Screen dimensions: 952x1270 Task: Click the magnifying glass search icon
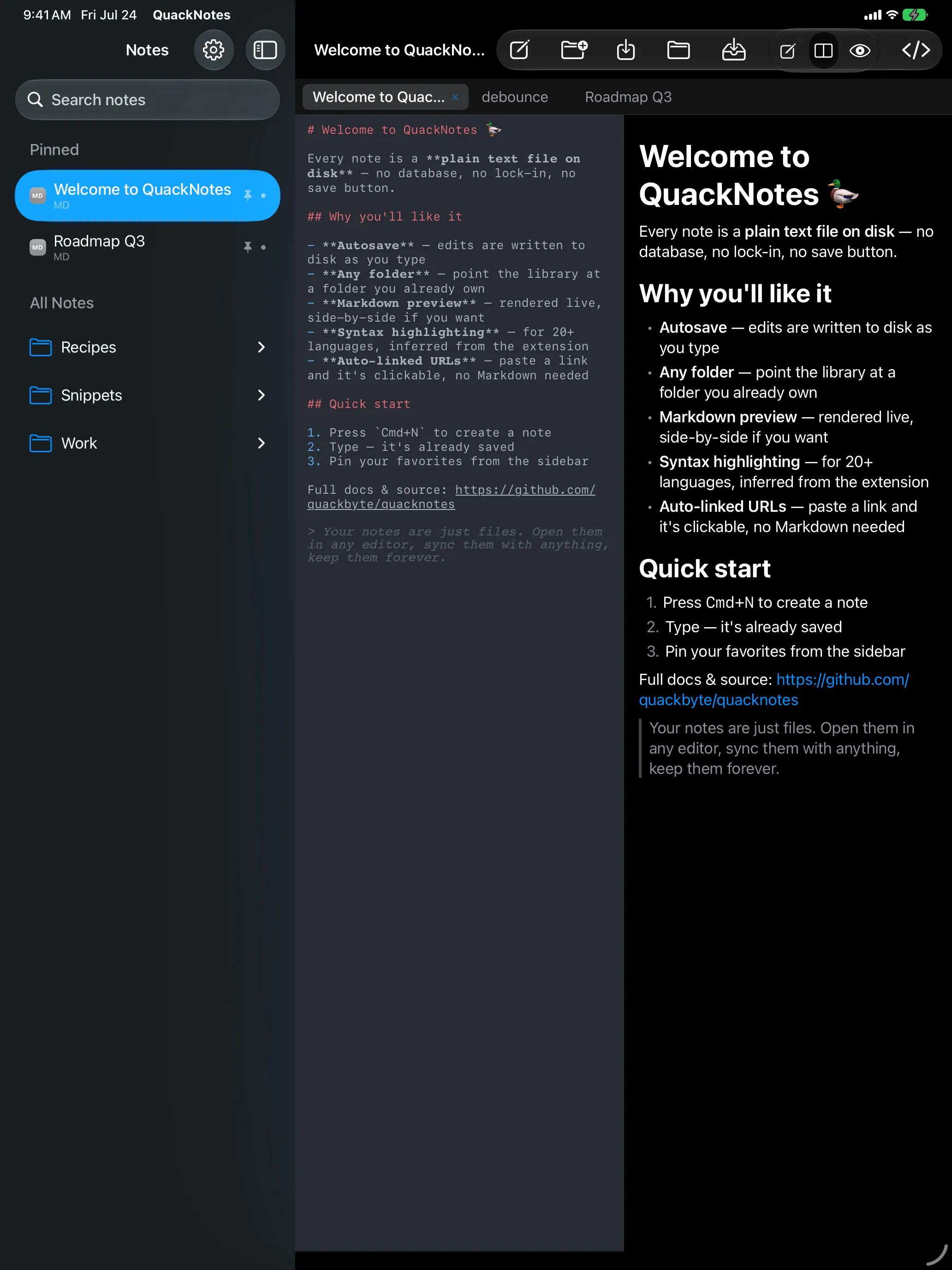pos(36,100)
